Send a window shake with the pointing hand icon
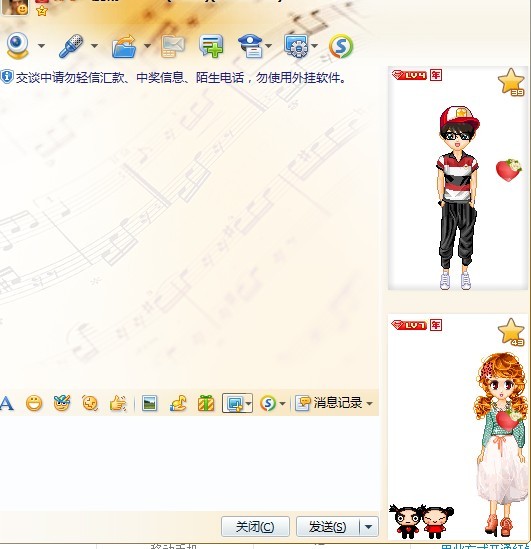Screen dimensions: 531x549 click(118, 403)
